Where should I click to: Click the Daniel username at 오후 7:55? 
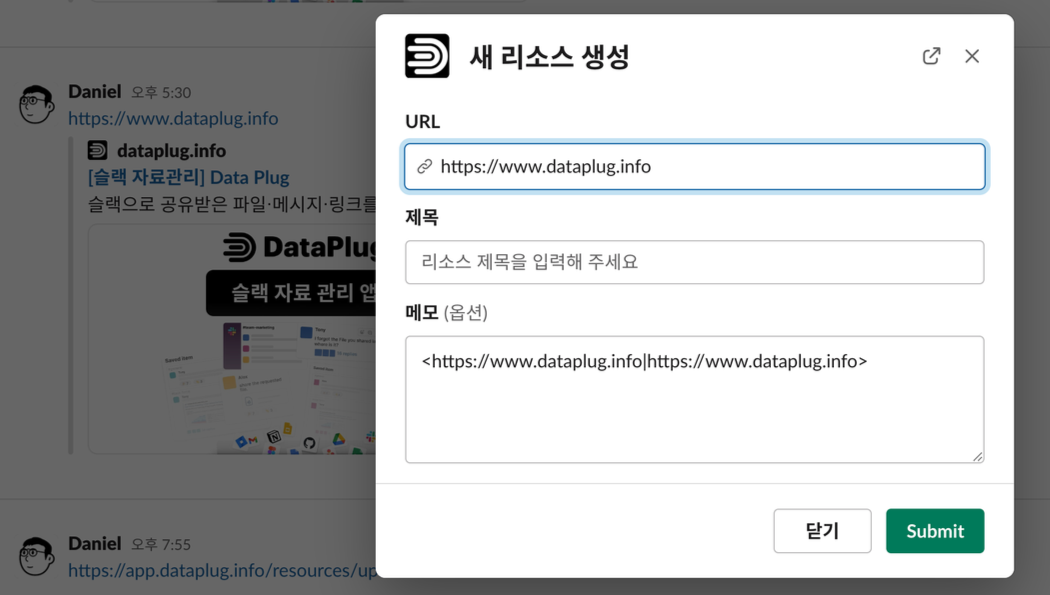point(94,543)
